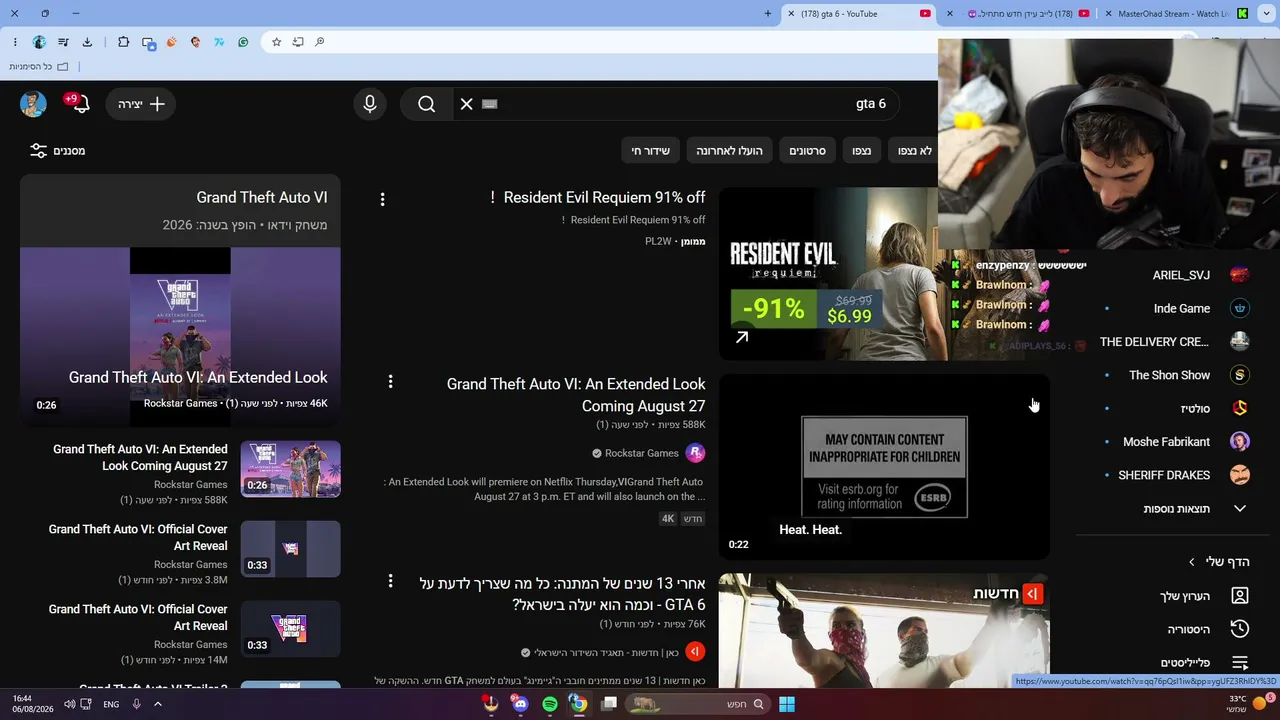The height and width of the screenshot is (720, 1280).
Task: Switch to the MasterOhad Stream tab
Action: 1175,14
